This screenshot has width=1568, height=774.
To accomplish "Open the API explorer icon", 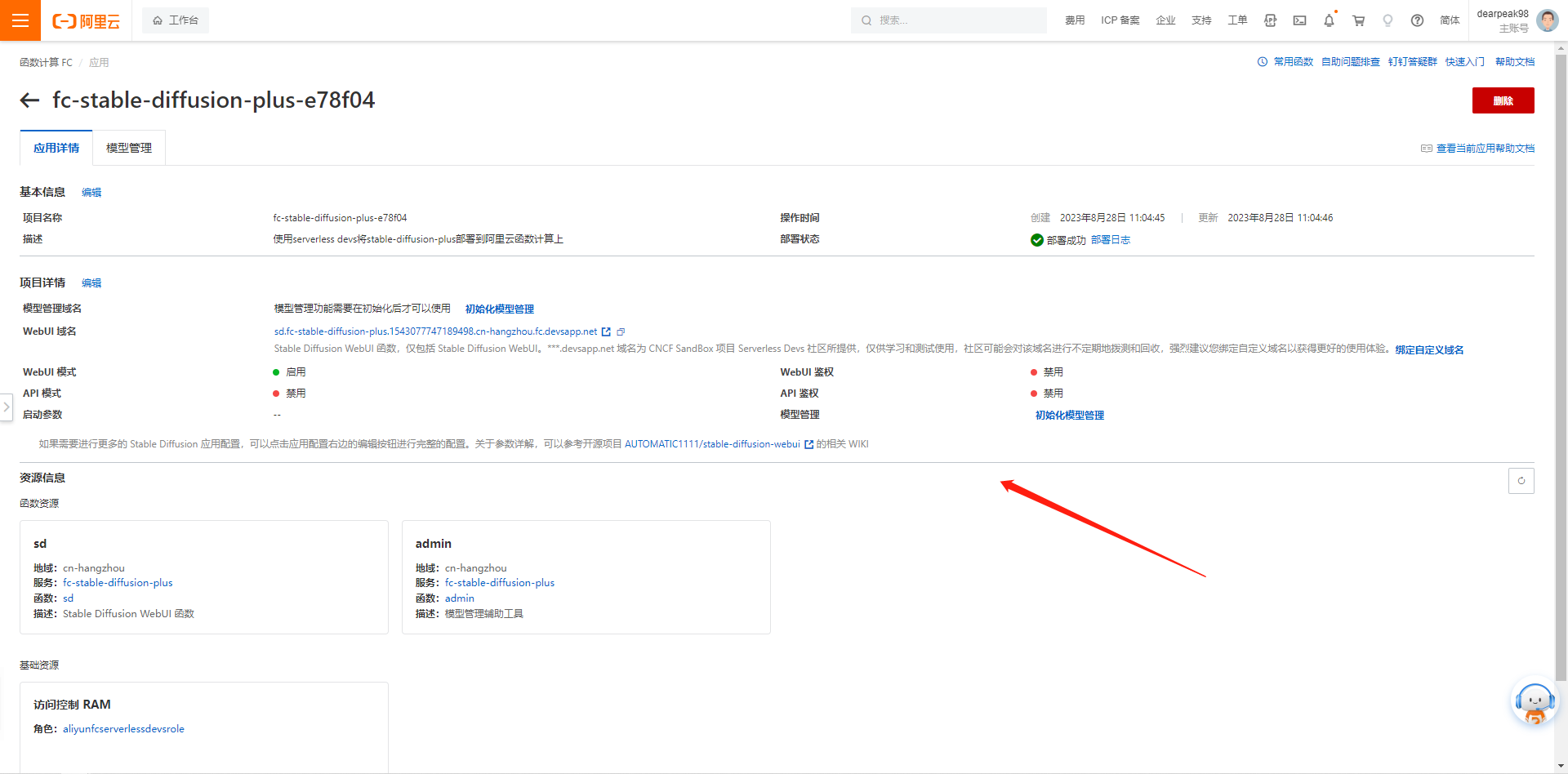I will click(x=1270, y=20).
